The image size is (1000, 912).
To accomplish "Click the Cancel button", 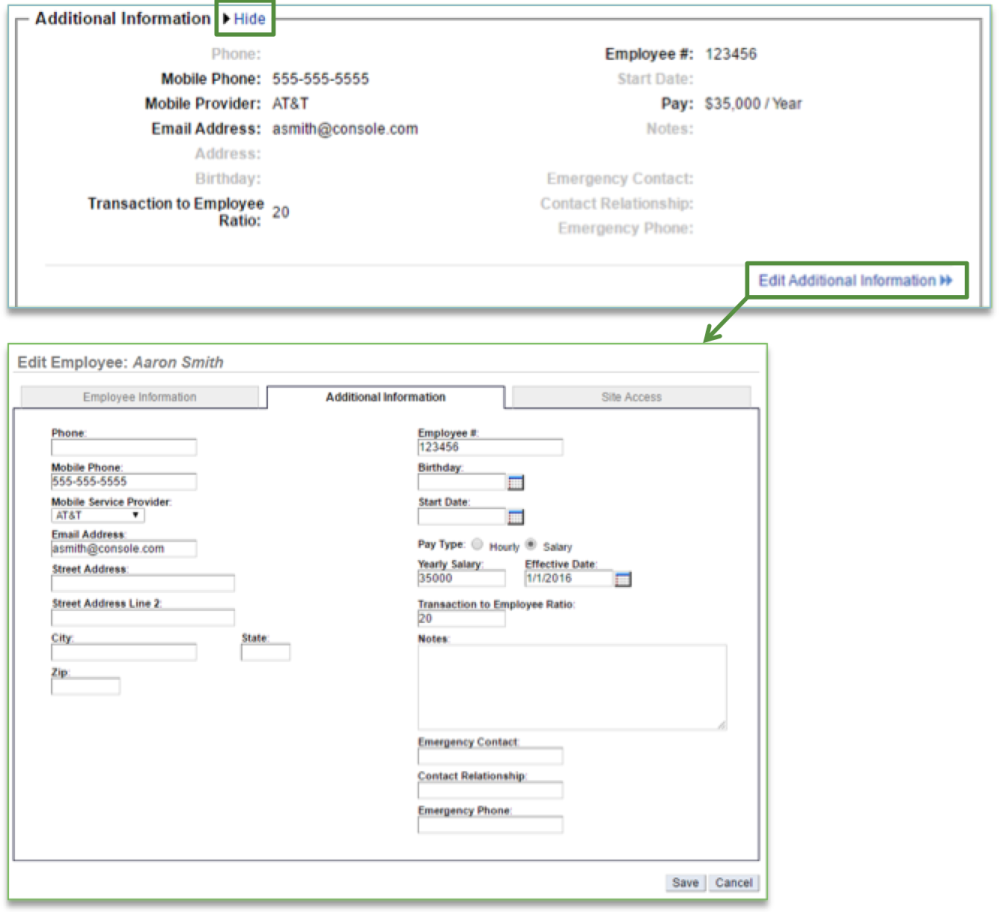I will [x=733, y=883].
